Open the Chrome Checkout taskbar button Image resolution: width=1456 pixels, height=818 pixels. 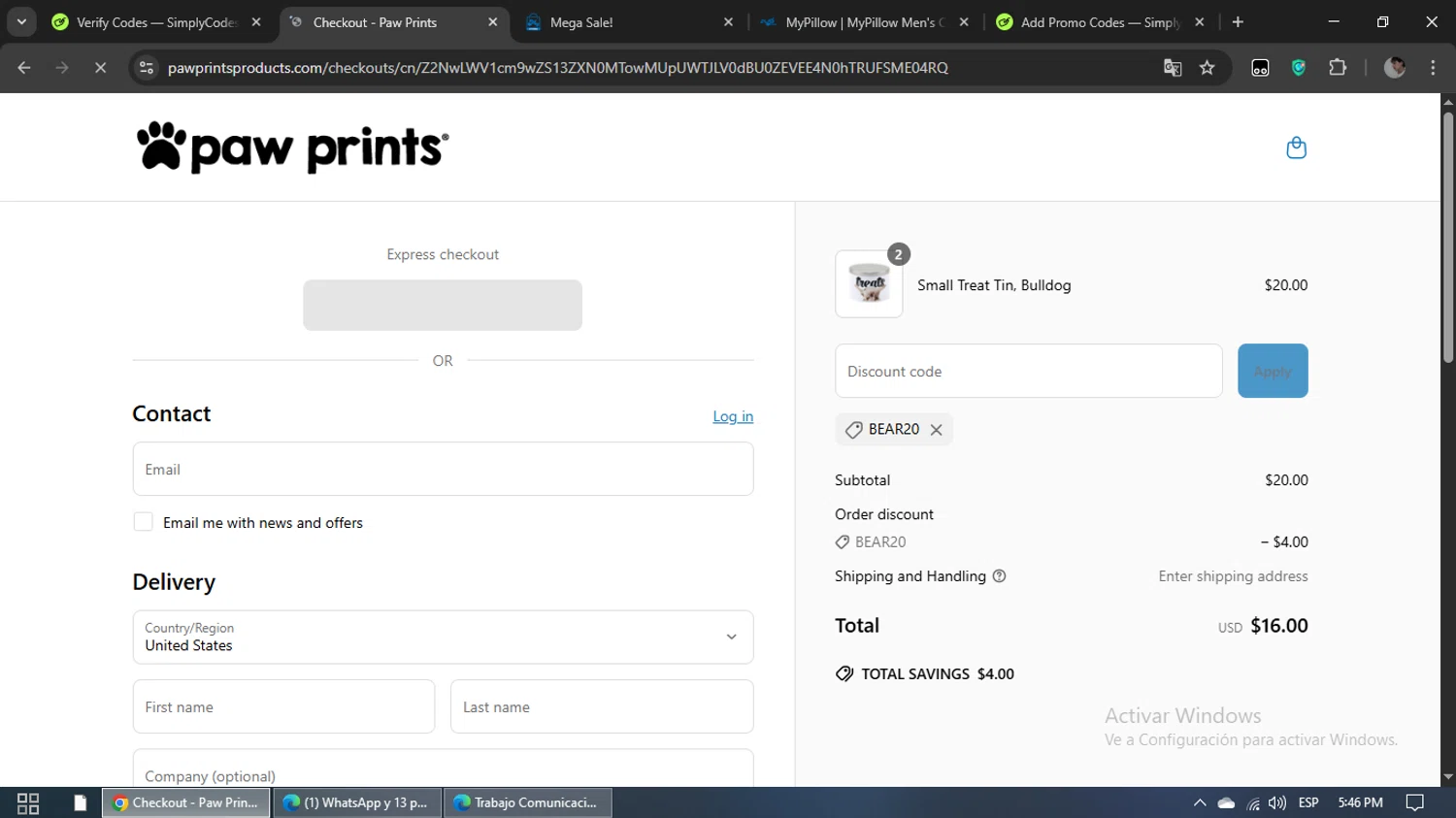pos(186,802)
